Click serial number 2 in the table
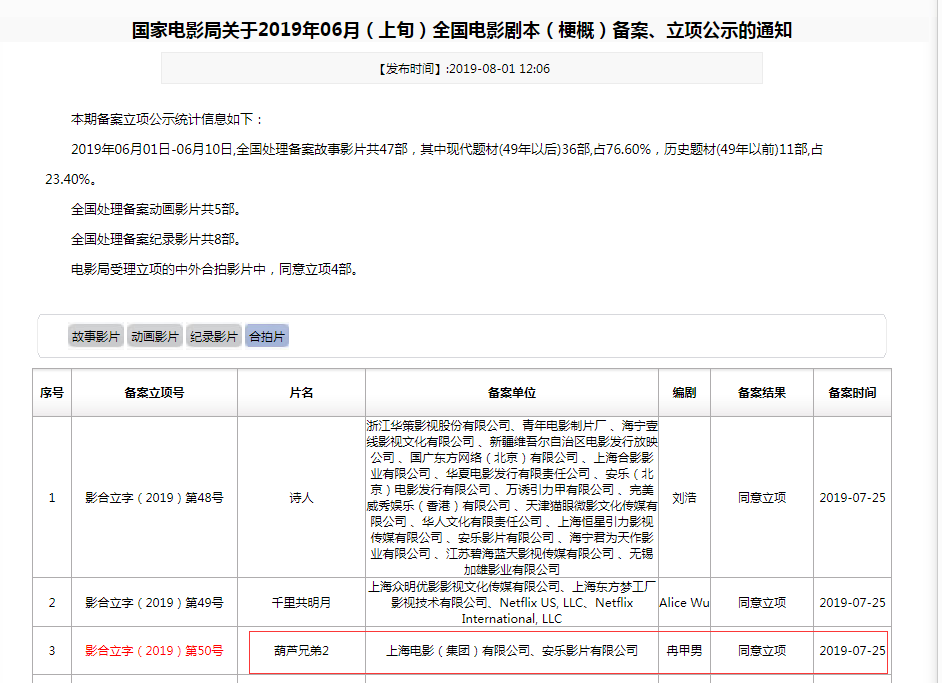The width and height of the screenshot is (942, 683). (52, 603)
